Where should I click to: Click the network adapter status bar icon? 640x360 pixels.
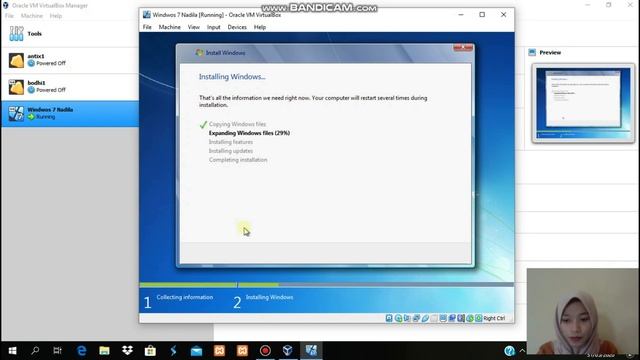(416, 318)
